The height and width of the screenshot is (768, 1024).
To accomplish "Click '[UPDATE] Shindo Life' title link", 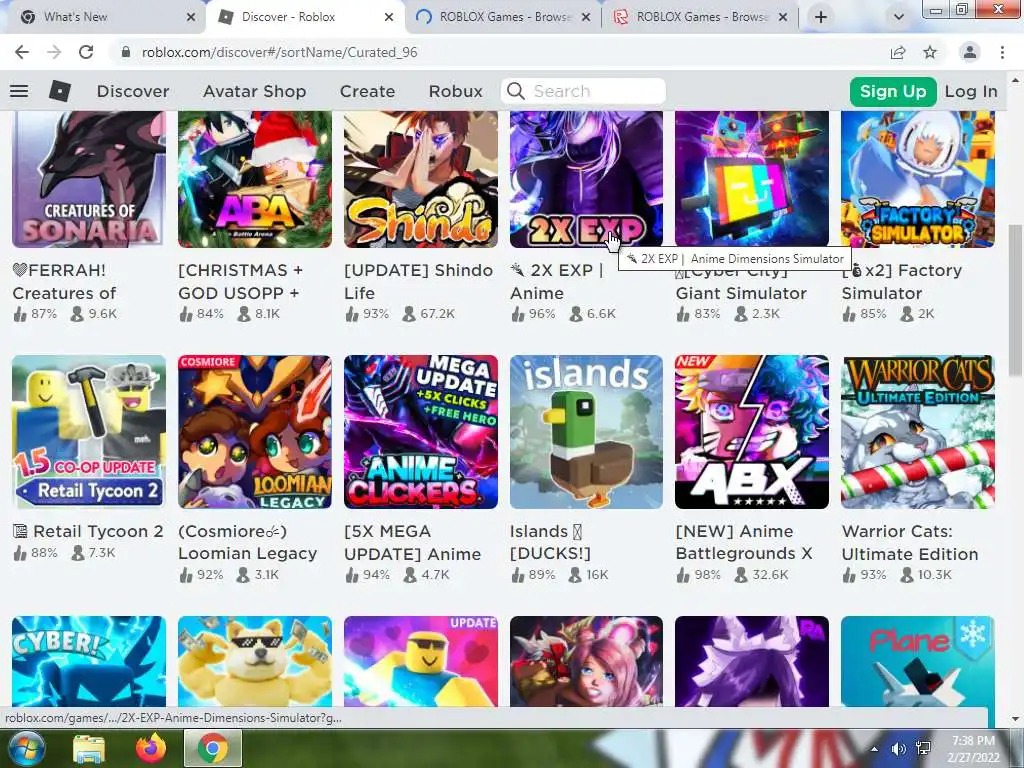I will (x=419, y=281).
